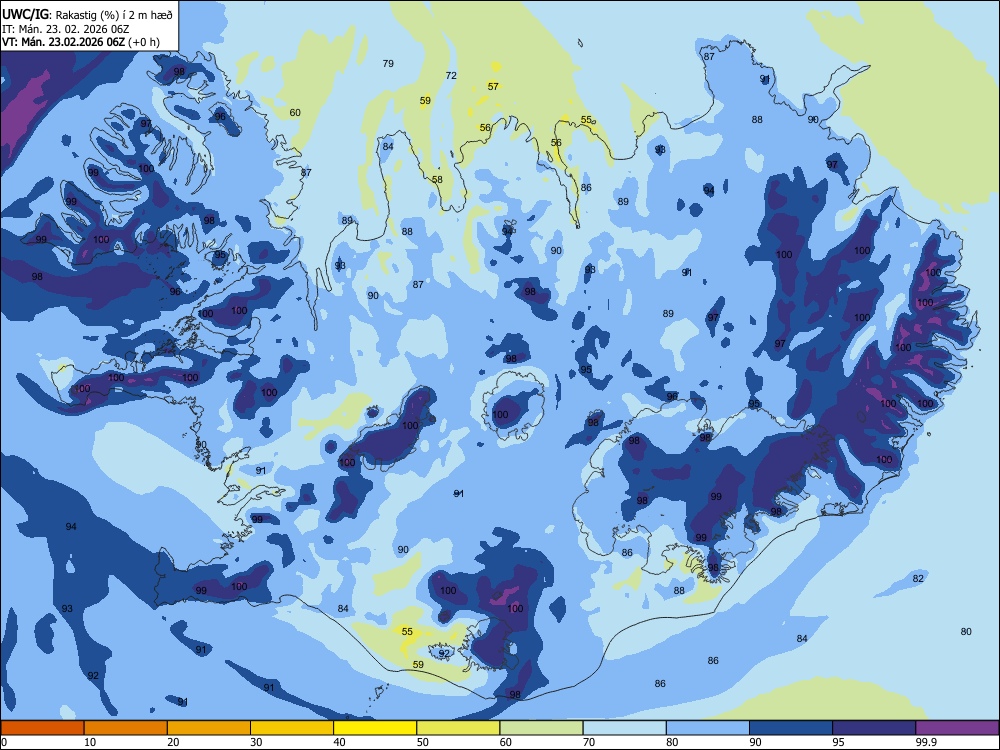Click the "VT: Mán. 23.02.2026 06Z (+0 h)" line

(x=81, y=42)
